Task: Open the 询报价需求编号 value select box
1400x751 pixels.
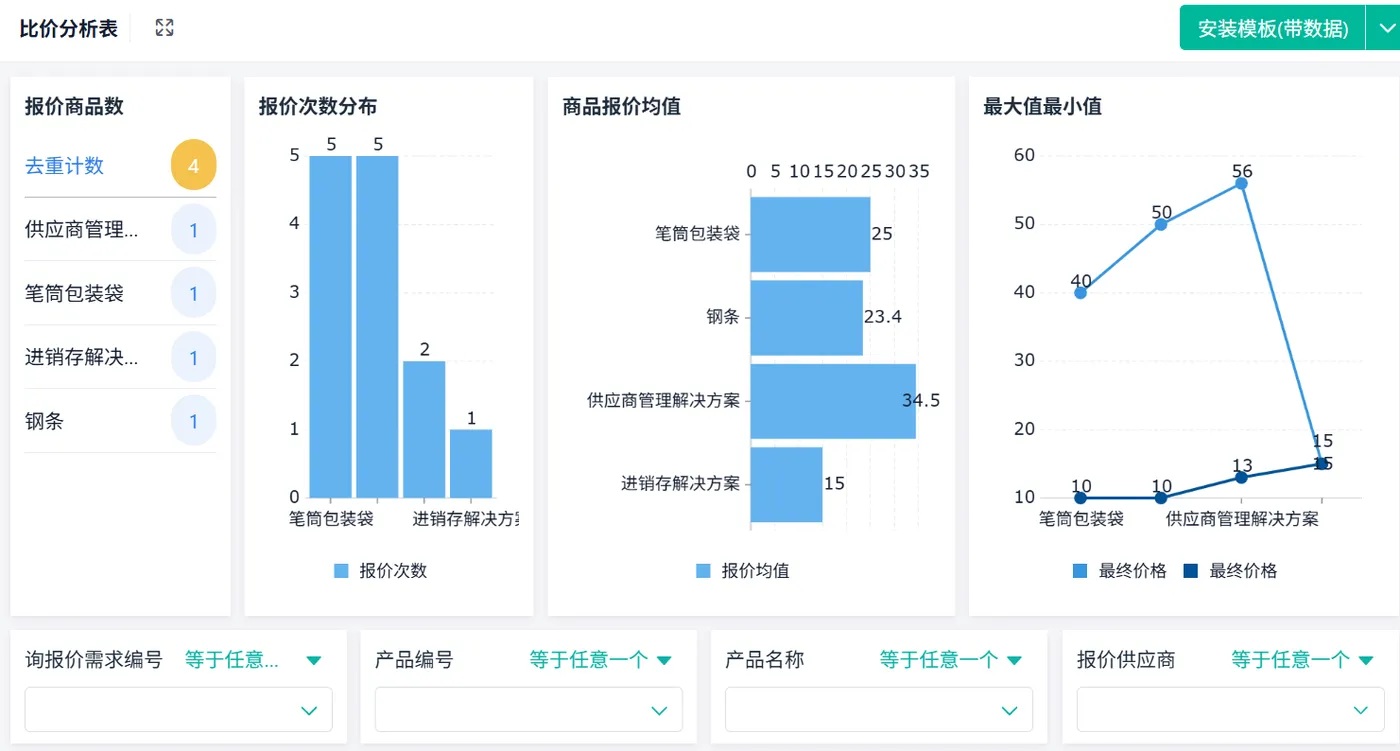Action: click(178, 710)
